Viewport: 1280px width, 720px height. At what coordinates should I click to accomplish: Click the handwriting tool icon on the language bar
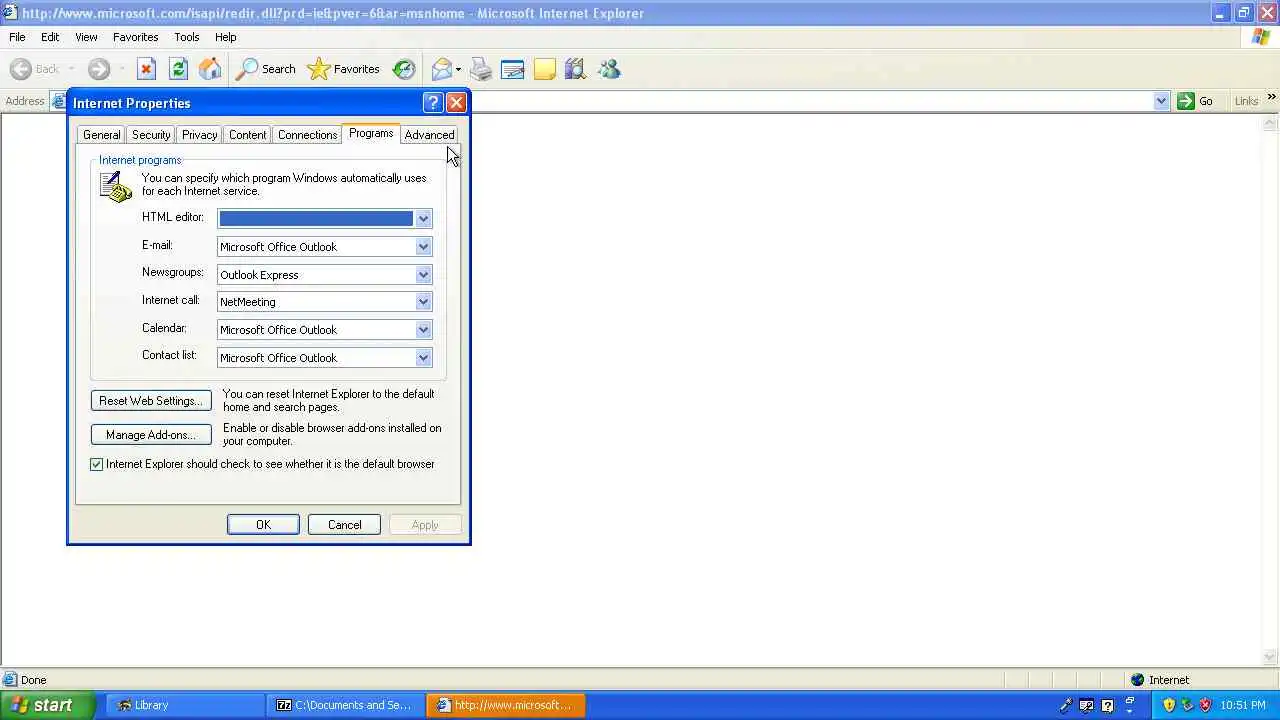[x=1086, y=705]
